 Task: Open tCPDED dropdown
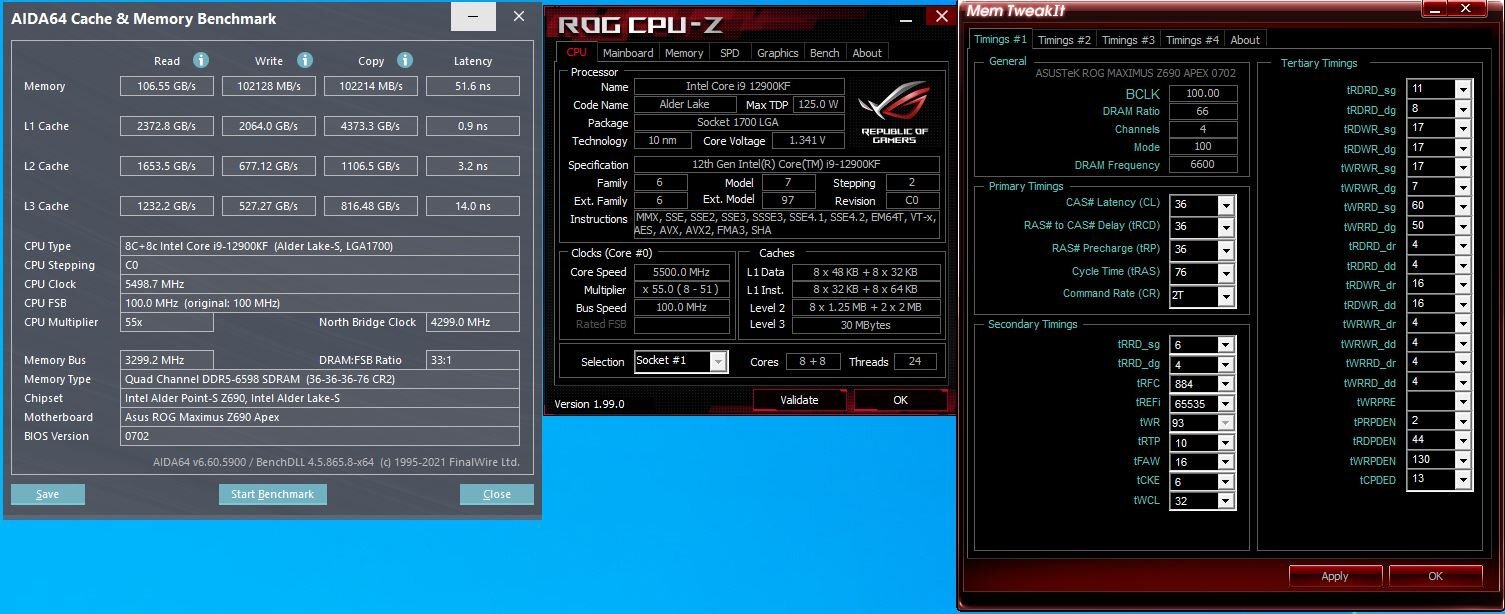(1463, 479)
